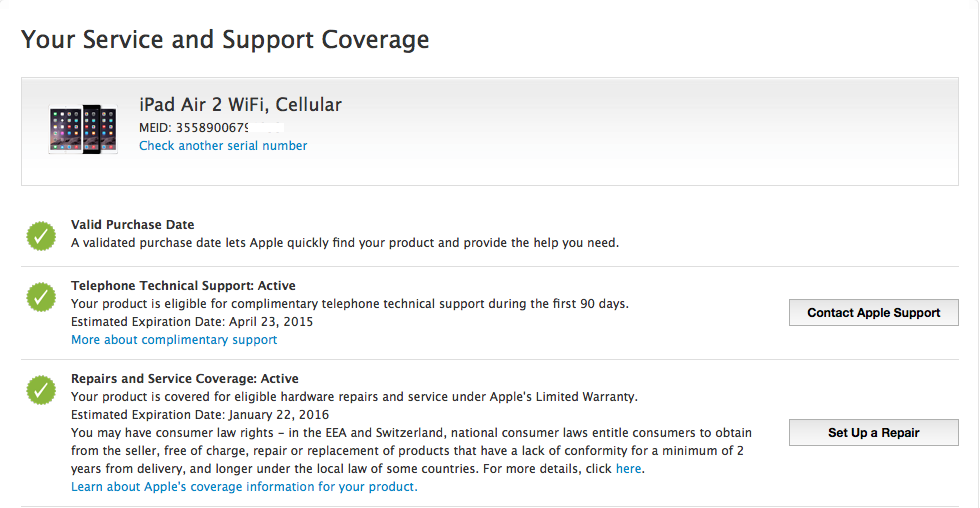Click the Repairs and Service Coverage: Active heading

(184, 379)
